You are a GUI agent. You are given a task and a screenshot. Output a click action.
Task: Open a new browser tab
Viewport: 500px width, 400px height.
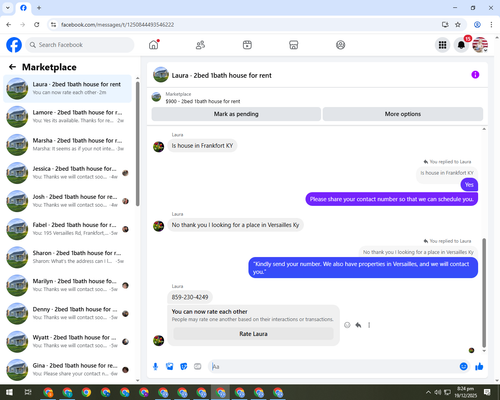pos(39,7)
